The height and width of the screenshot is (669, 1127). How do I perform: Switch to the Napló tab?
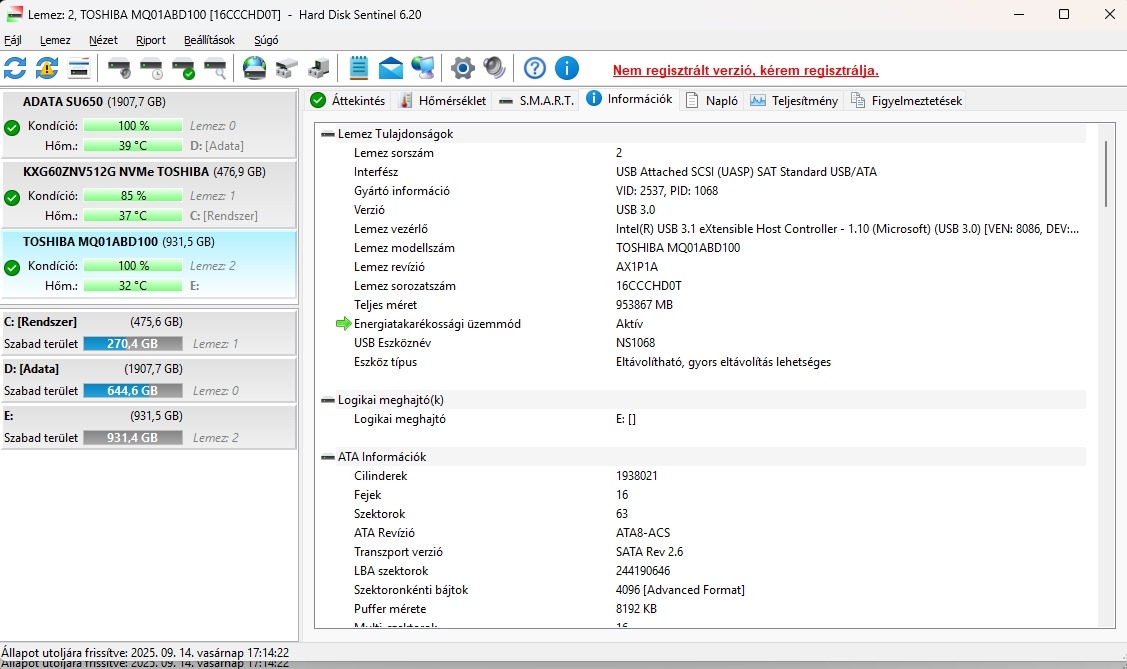[x=712, y=101]
